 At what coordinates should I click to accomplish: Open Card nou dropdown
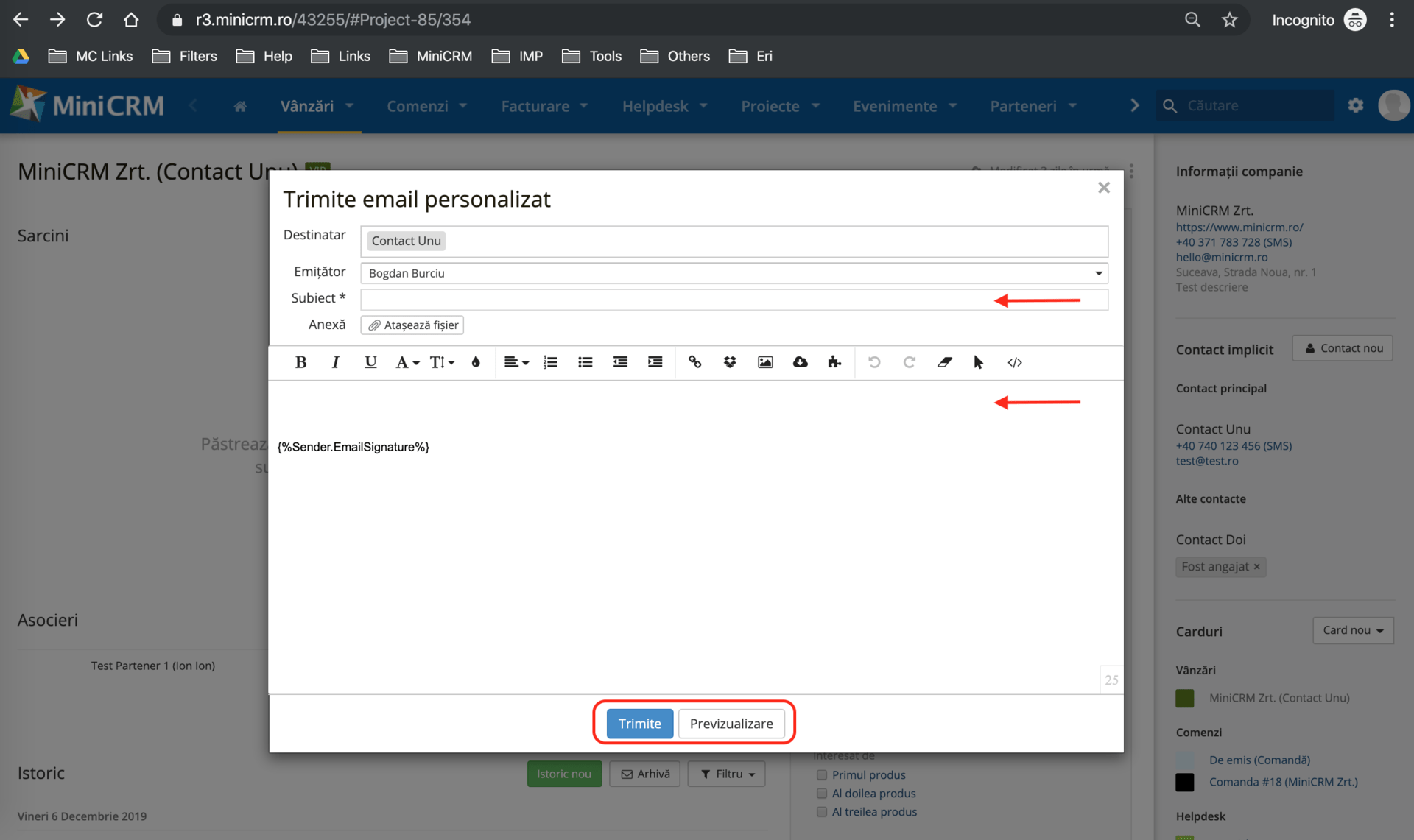[1353, 630]
